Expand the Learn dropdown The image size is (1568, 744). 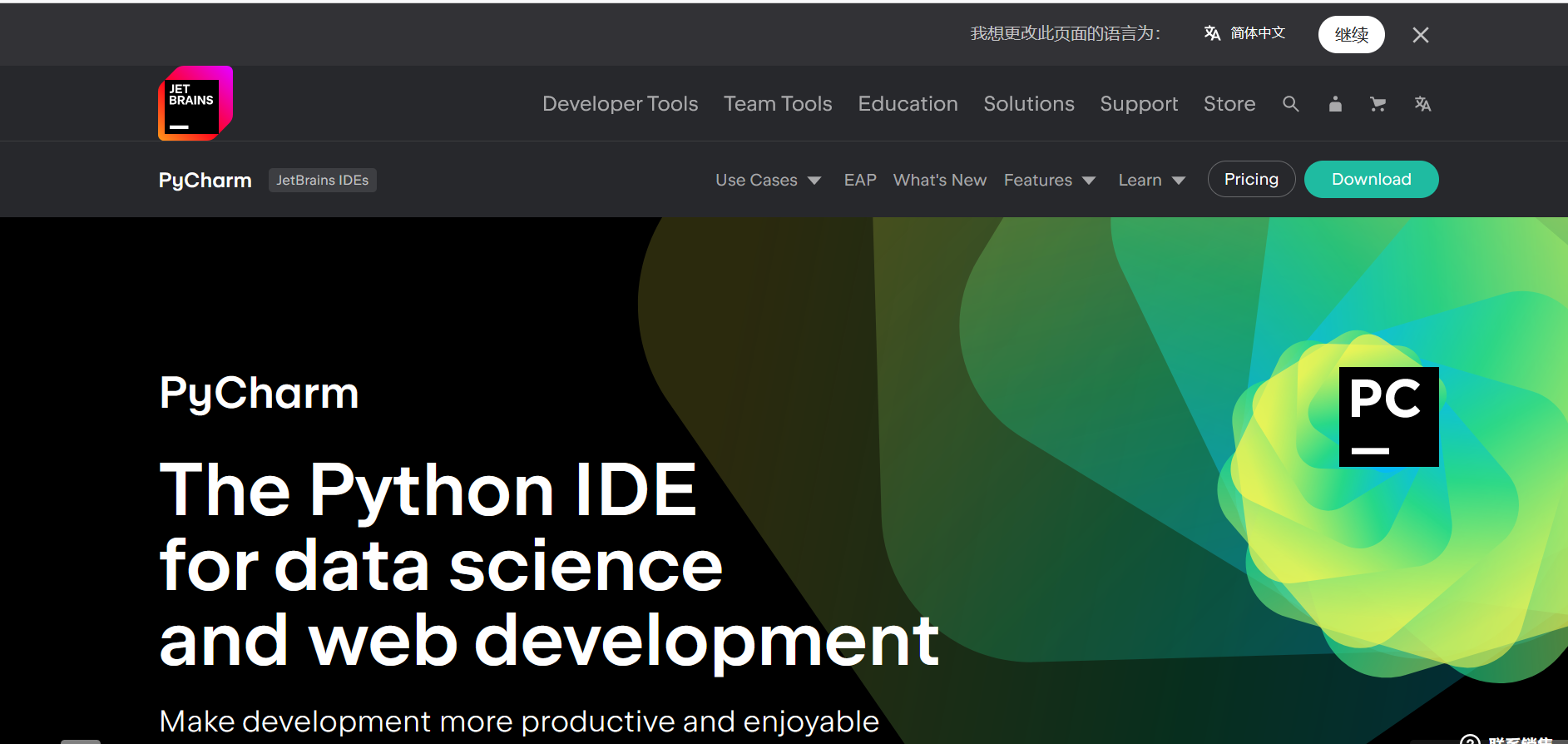point(1151,181)
